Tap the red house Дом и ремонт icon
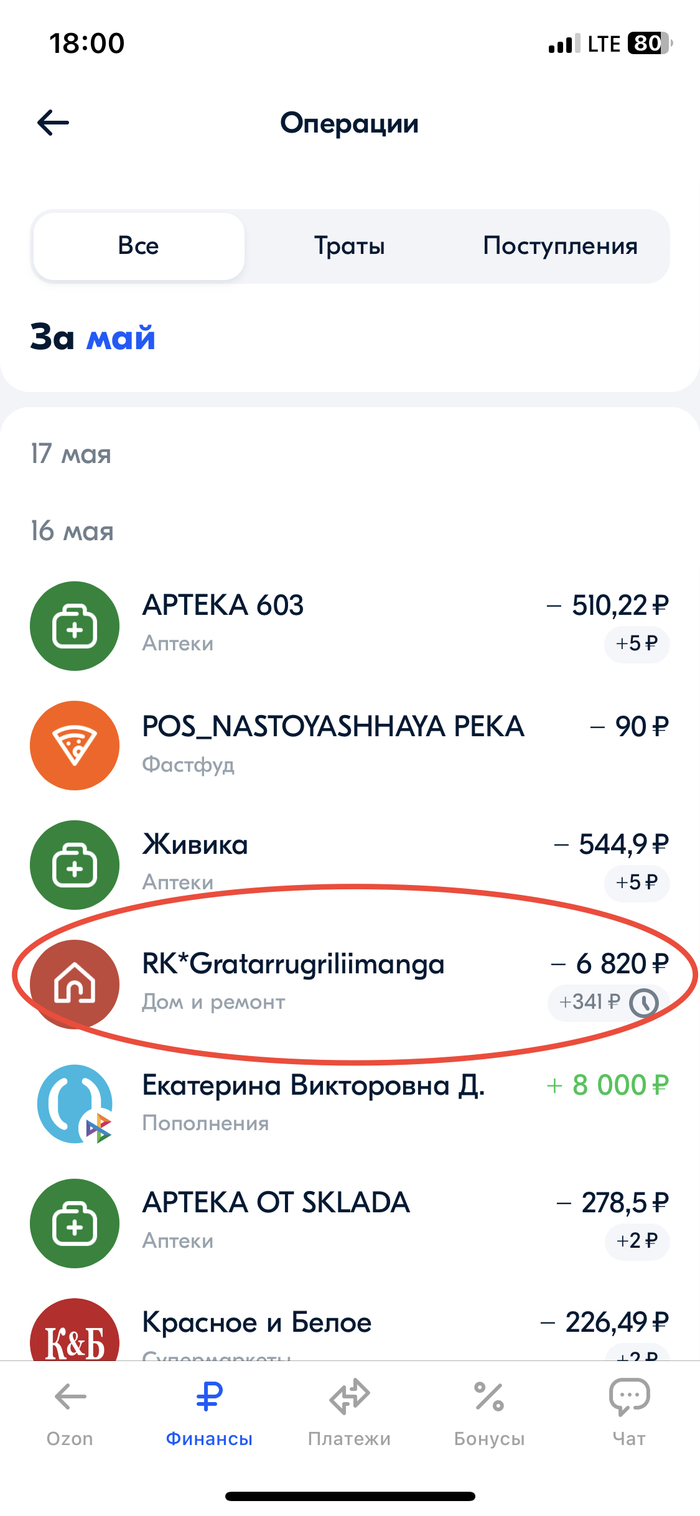 [x=76, y=985]
